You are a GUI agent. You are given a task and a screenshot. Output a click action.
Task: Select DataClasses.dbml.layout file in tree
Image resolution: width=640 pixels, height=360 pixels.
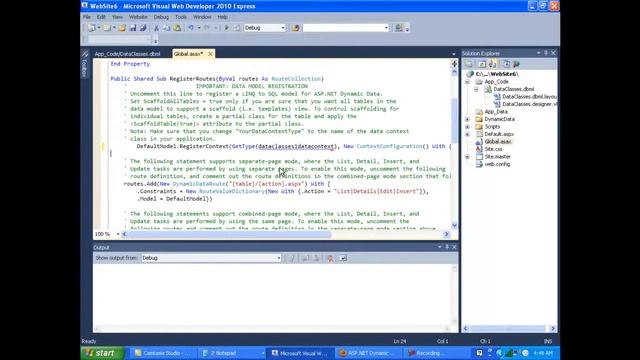pos(529,97)
